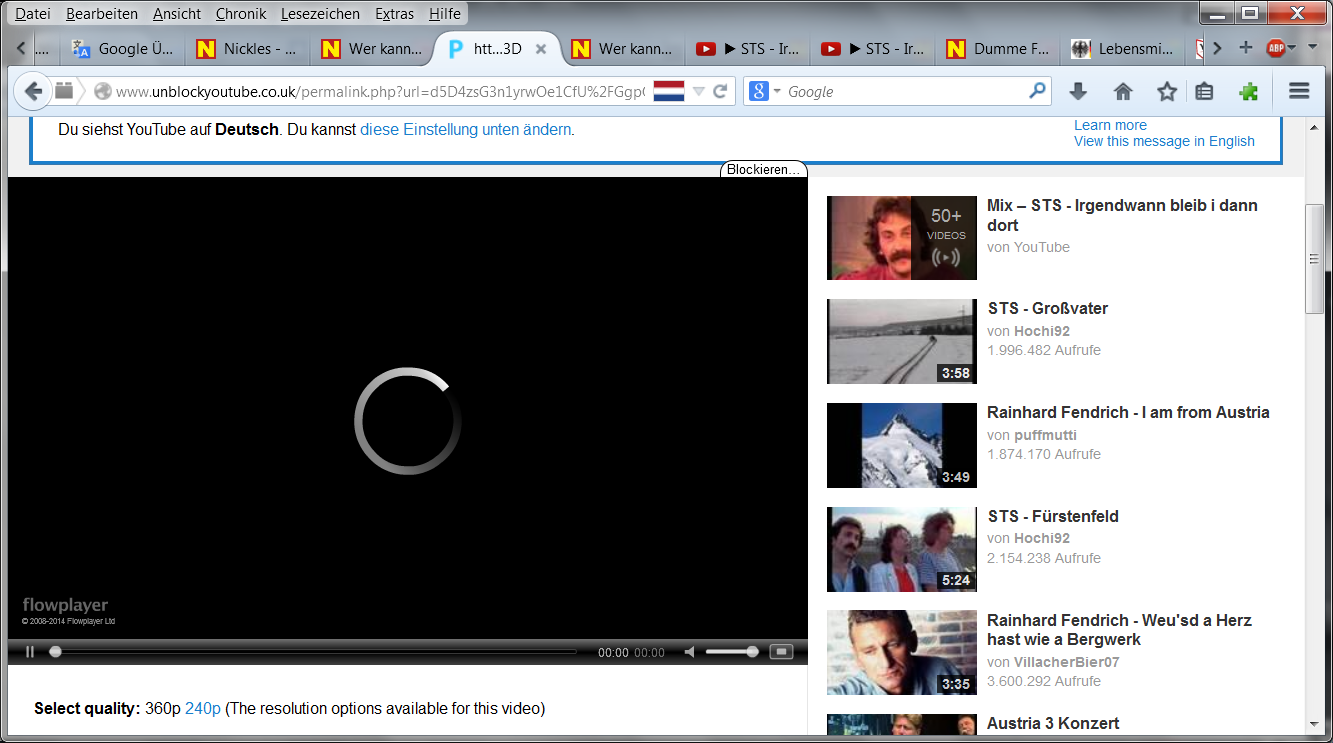Switch to the Dumme F... tab
Viewport: 1333px width, 743px height.
[x=998, y=48]
